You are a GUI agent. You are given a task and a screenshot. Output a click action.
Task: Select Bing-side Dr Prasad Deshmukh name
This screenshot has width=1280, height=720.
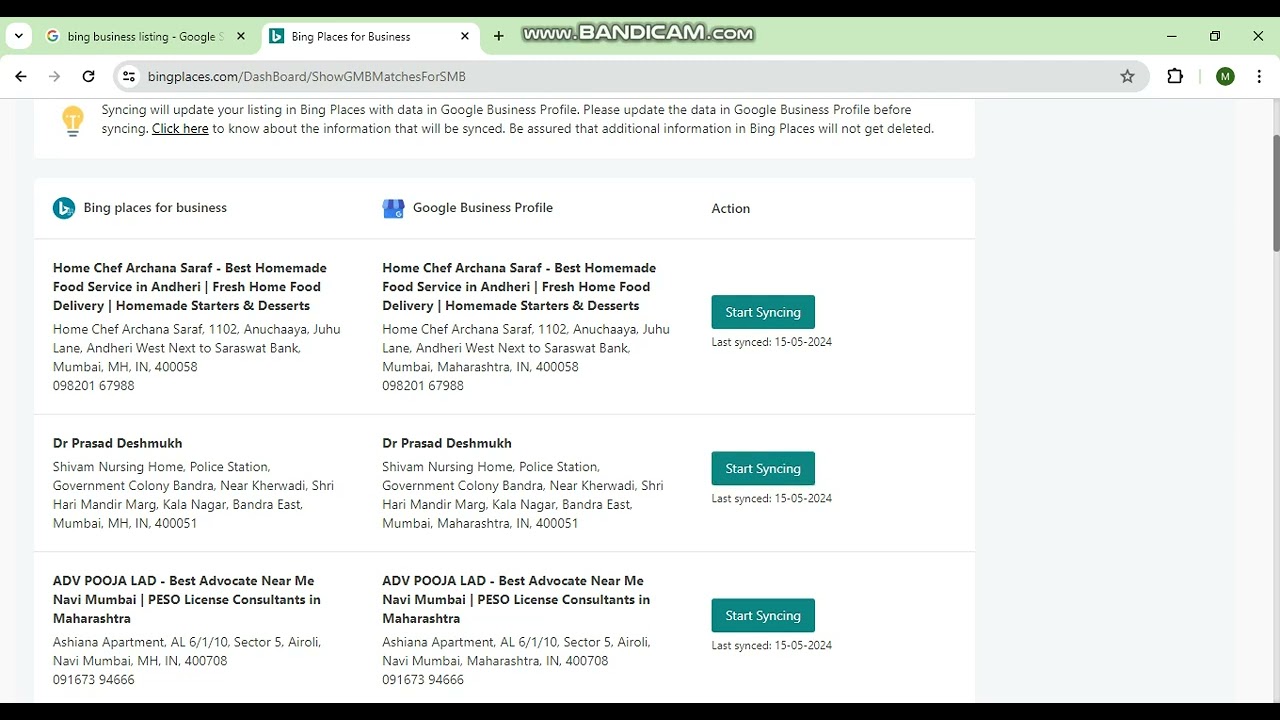pos(118,443)
